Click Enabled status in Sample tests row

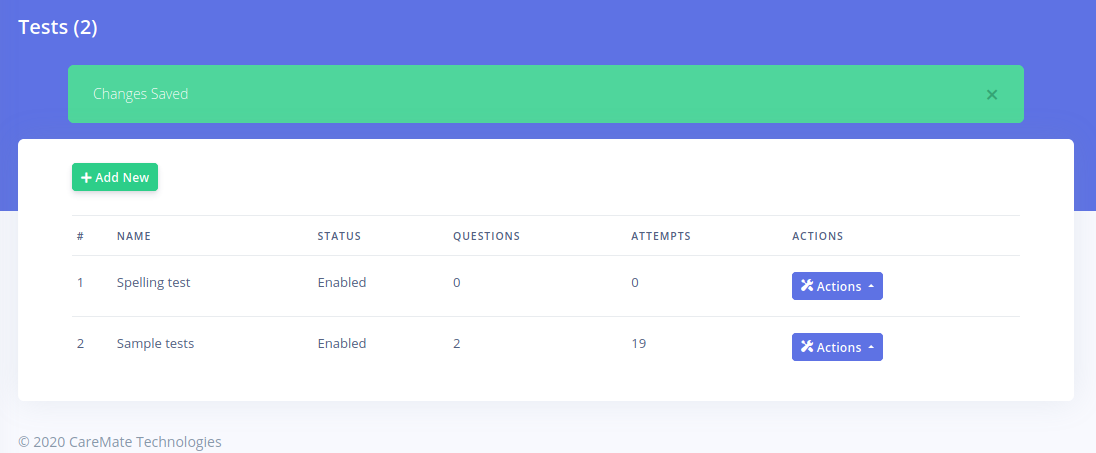coord(342,344)
